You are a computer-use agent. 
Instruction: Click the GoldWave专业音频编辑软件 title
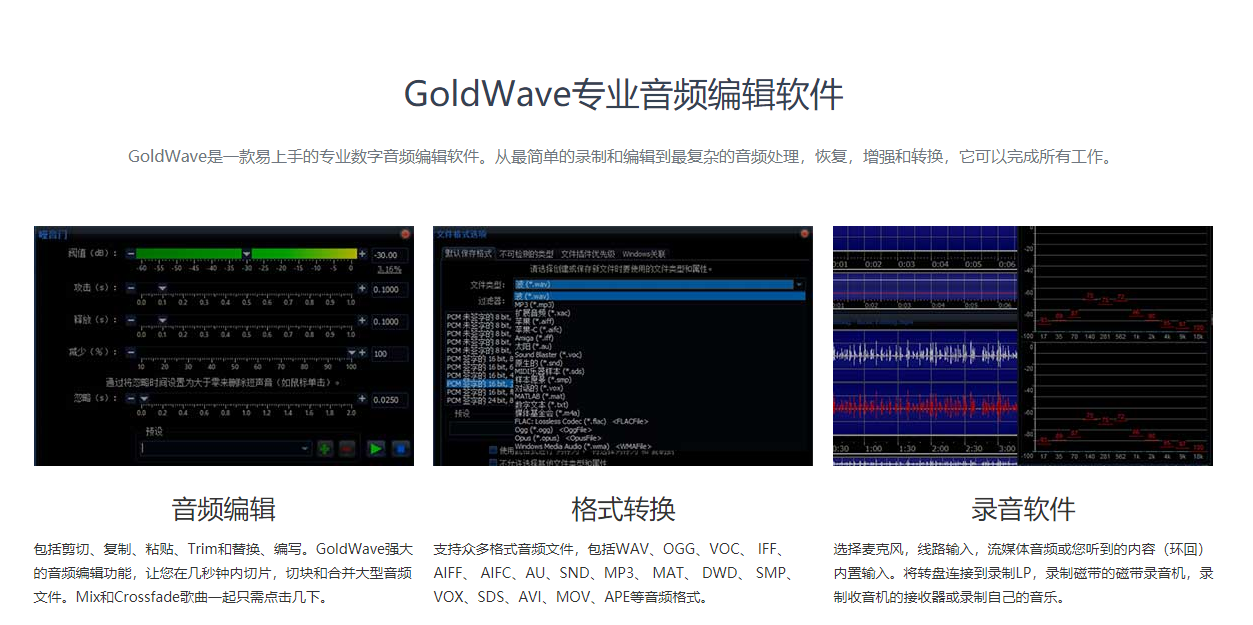624,95
